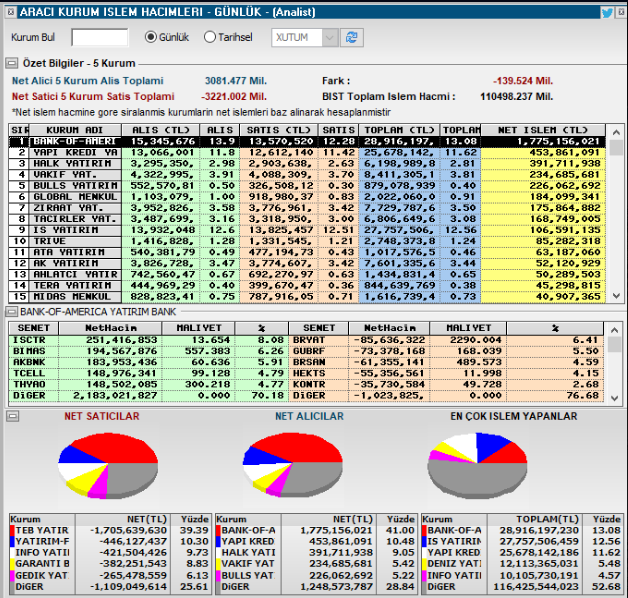Image resolution: width=628 pixels, height=598 pixels.
Task: Collapse the BANK-OF-AMERICA YATIRIM BANK section
Action: [x=12, y=312]
